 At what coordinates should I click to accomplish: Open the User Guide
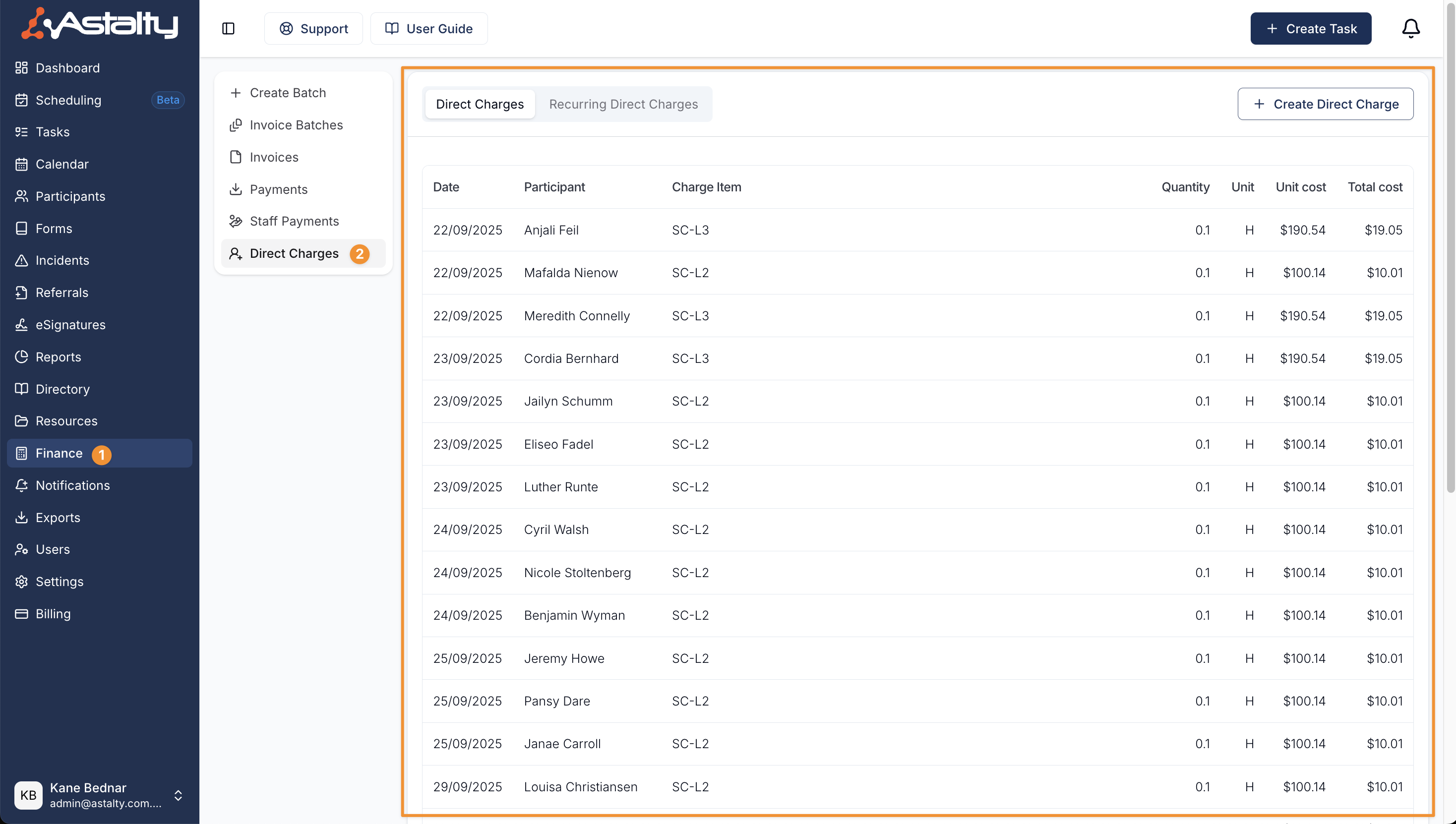tap(429, 28)
